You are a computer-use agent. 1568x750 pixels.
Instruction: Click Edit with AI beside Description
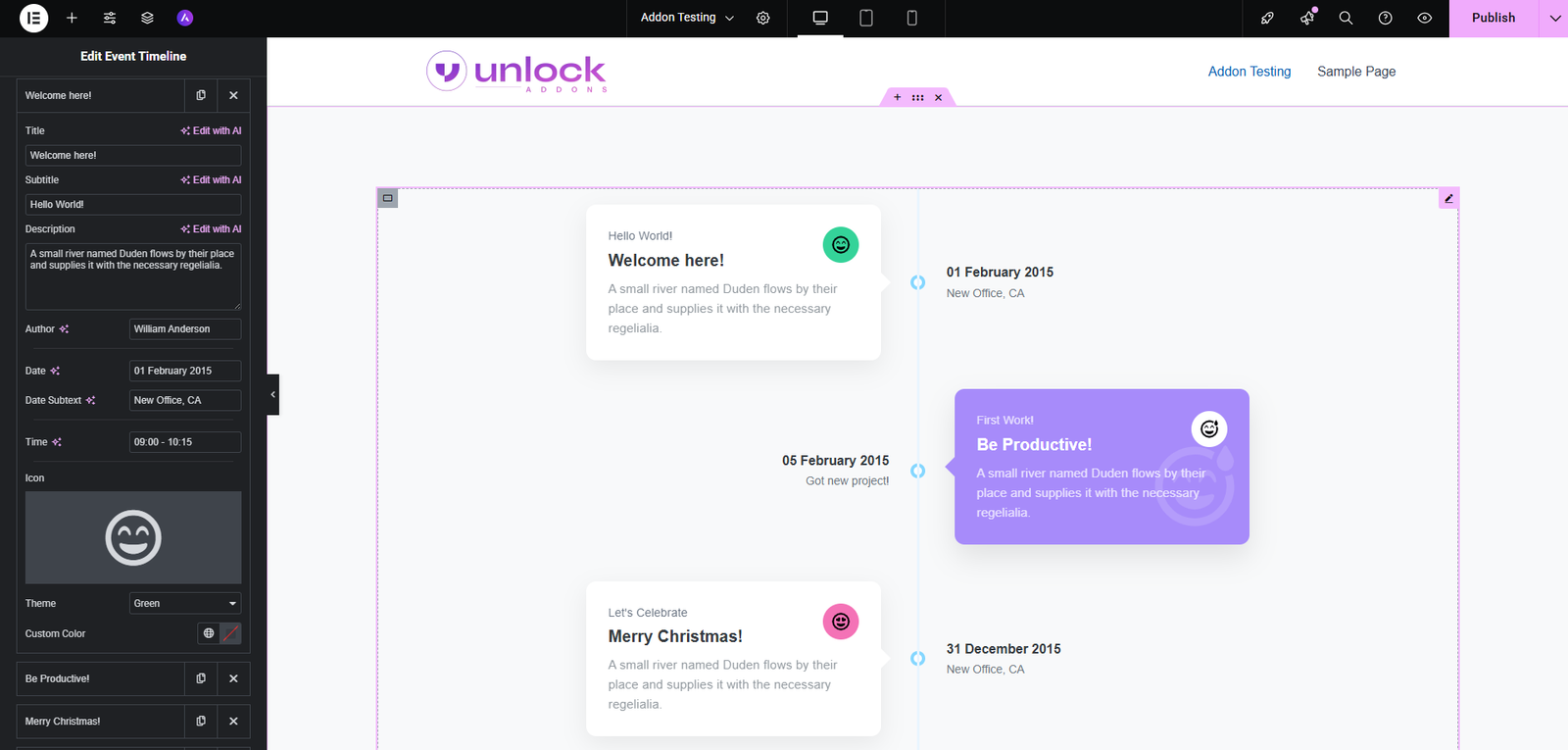coord(211,228)
